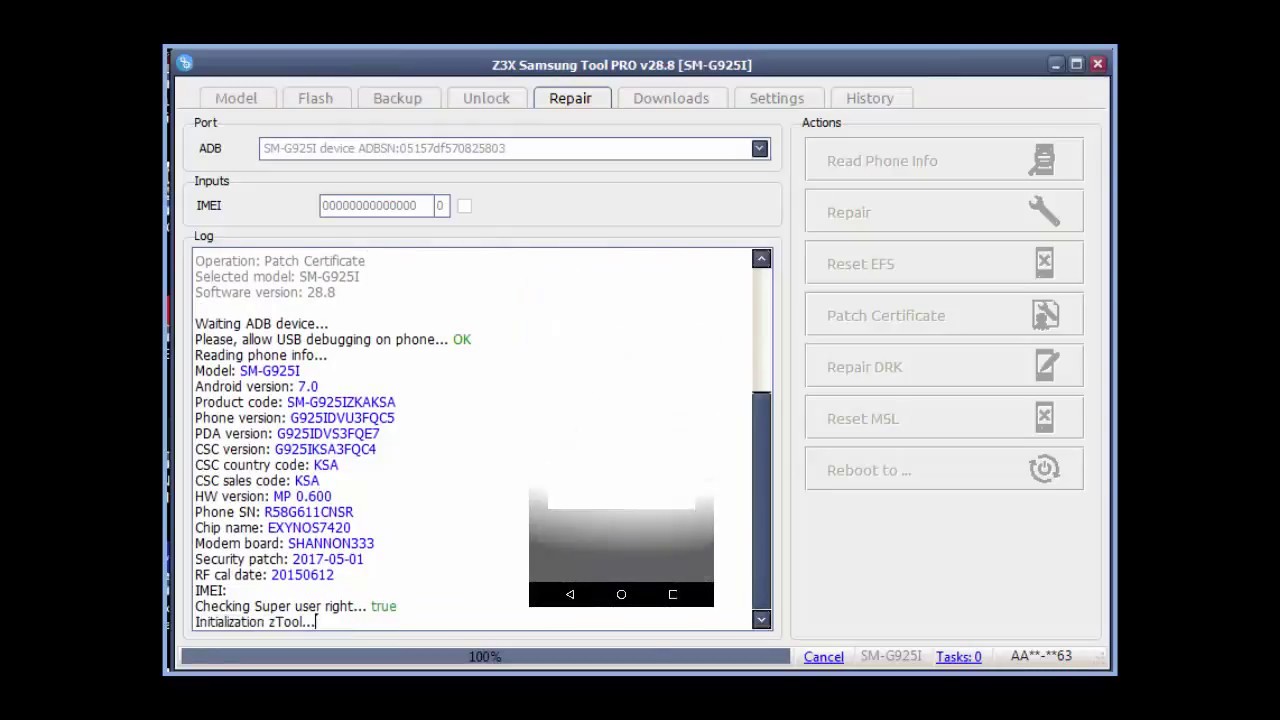This screenshot has height=720, width=1280.
Task: Click the Reset EFS button
Action: pyautogui.click(x=944, y=263)
